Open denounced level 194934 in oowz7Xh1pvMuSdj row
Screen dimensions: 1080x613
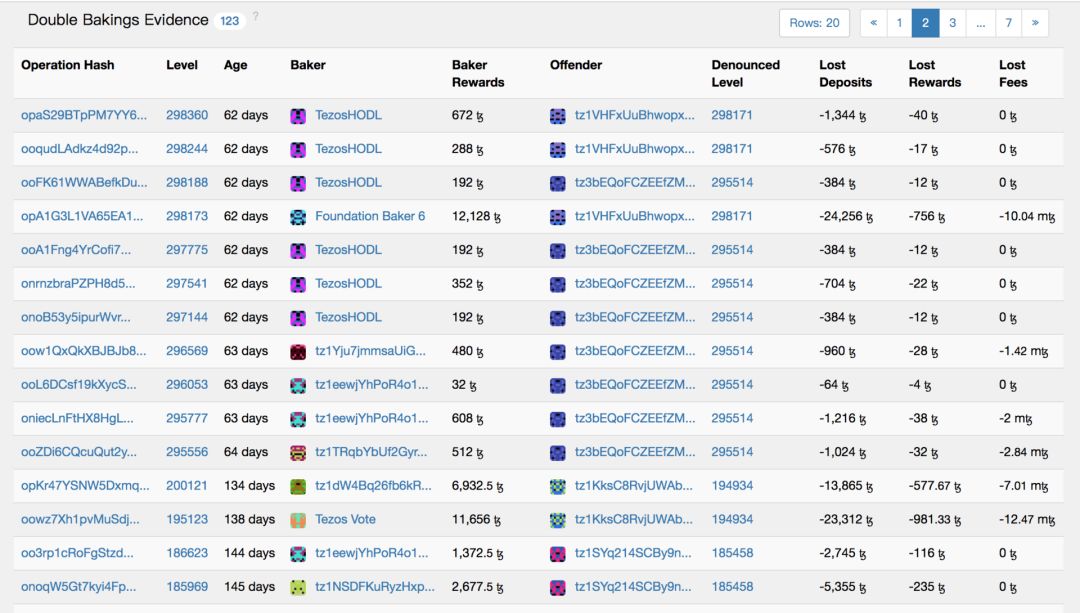pos(732,519)
